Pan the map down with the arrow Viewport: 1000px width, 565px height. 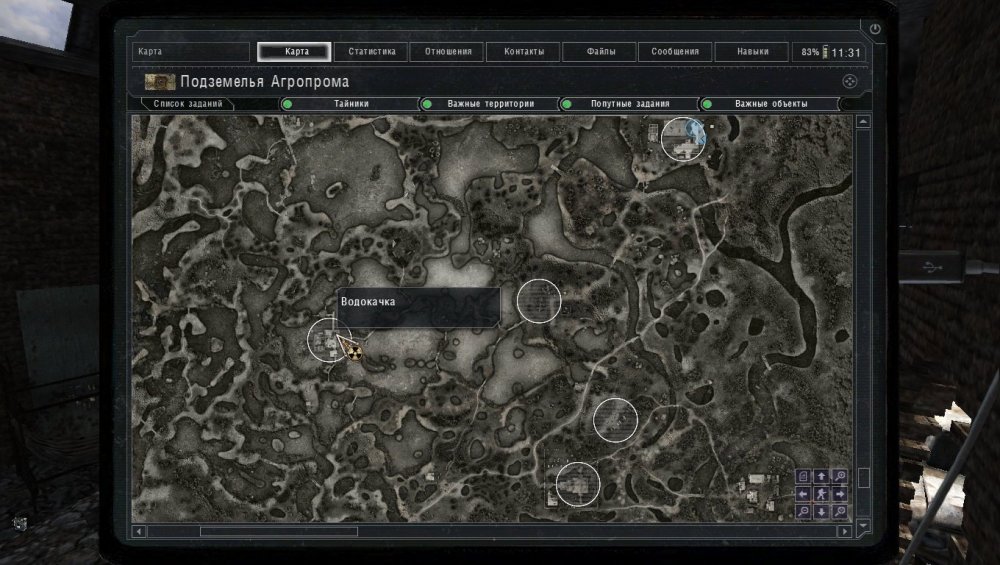(821, 512)
